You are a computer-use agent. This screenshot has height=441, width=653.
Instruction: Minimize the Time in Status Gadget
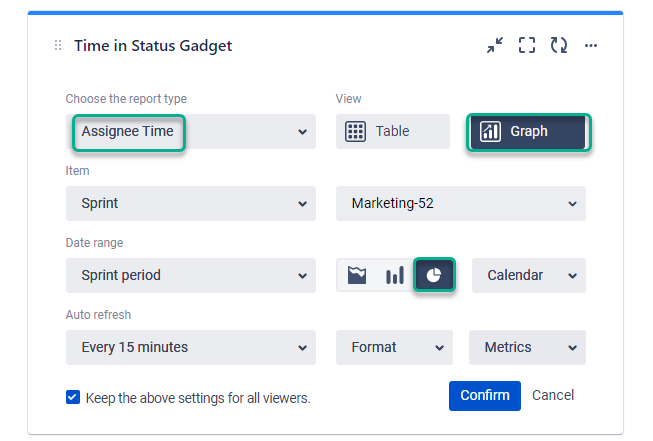click(495, 45)
